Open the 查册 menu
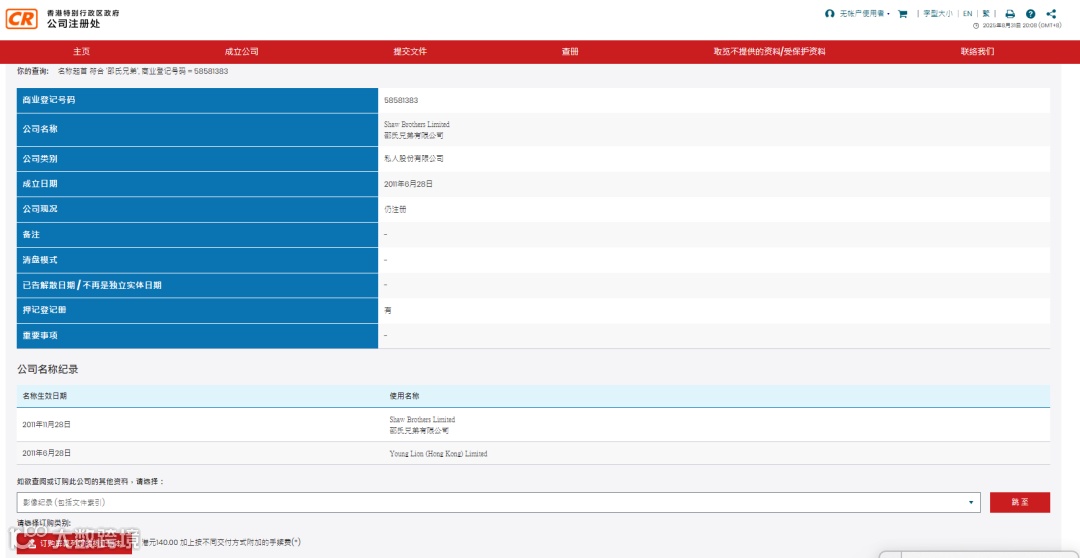The image size is (1080, 558). (x=570, y=52)
